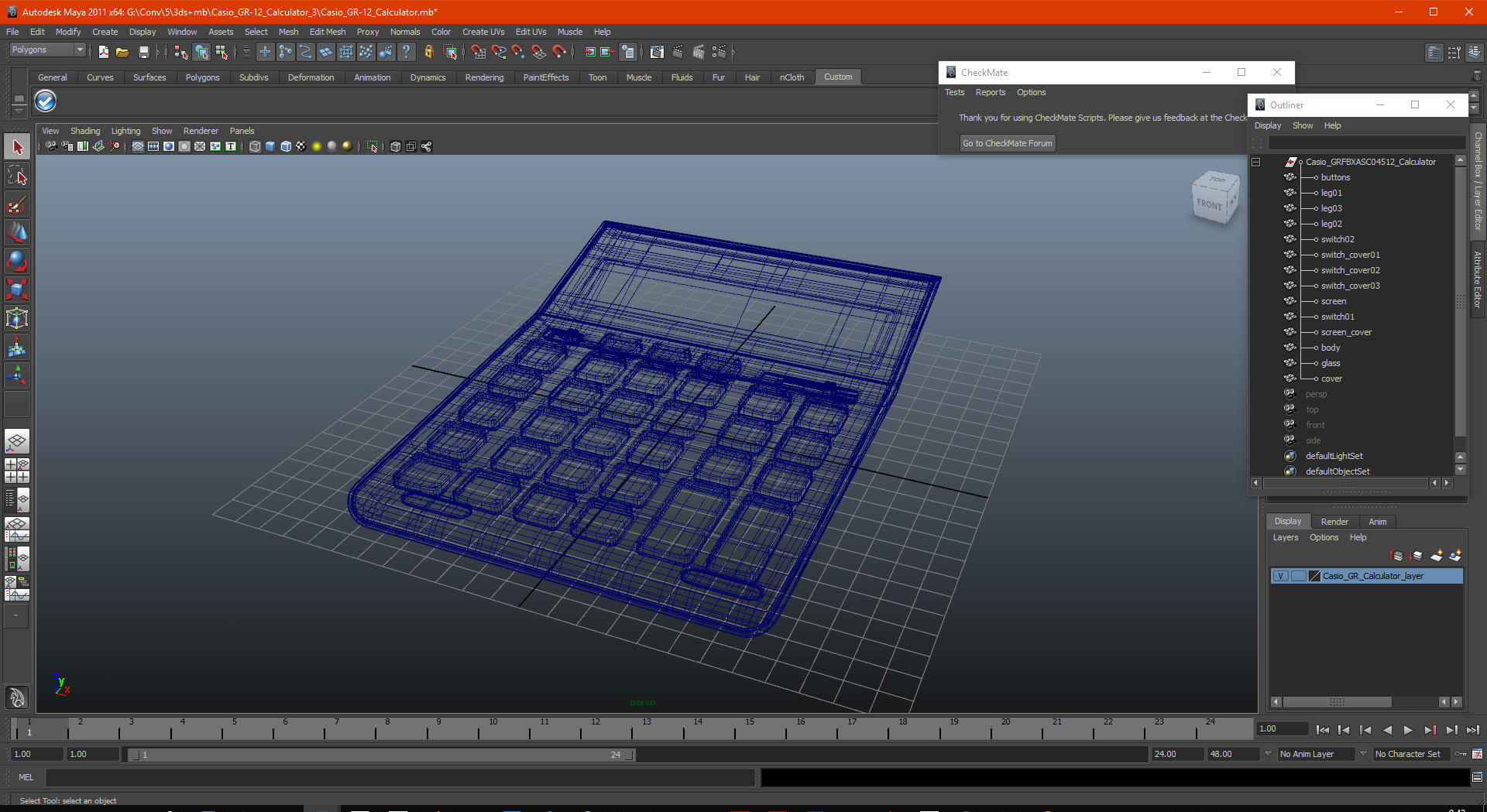The height and width of the screenshot is (812, 1487).
Task: Toggle smooth shade all in viewport
Action: pyautogui.click(x=270, y=146)
